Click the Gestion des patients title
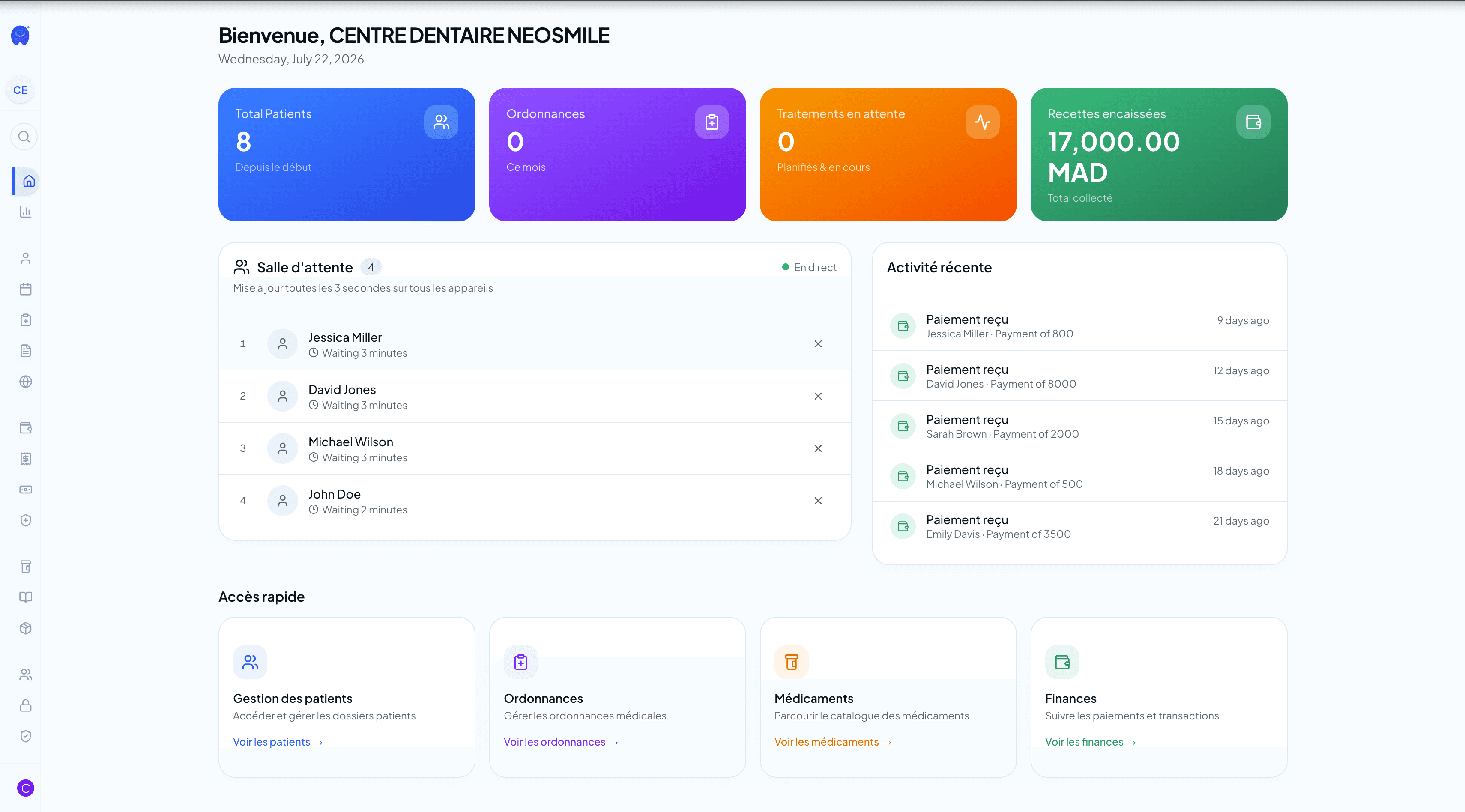This screenshot has width=1465, height=812. 292,698
